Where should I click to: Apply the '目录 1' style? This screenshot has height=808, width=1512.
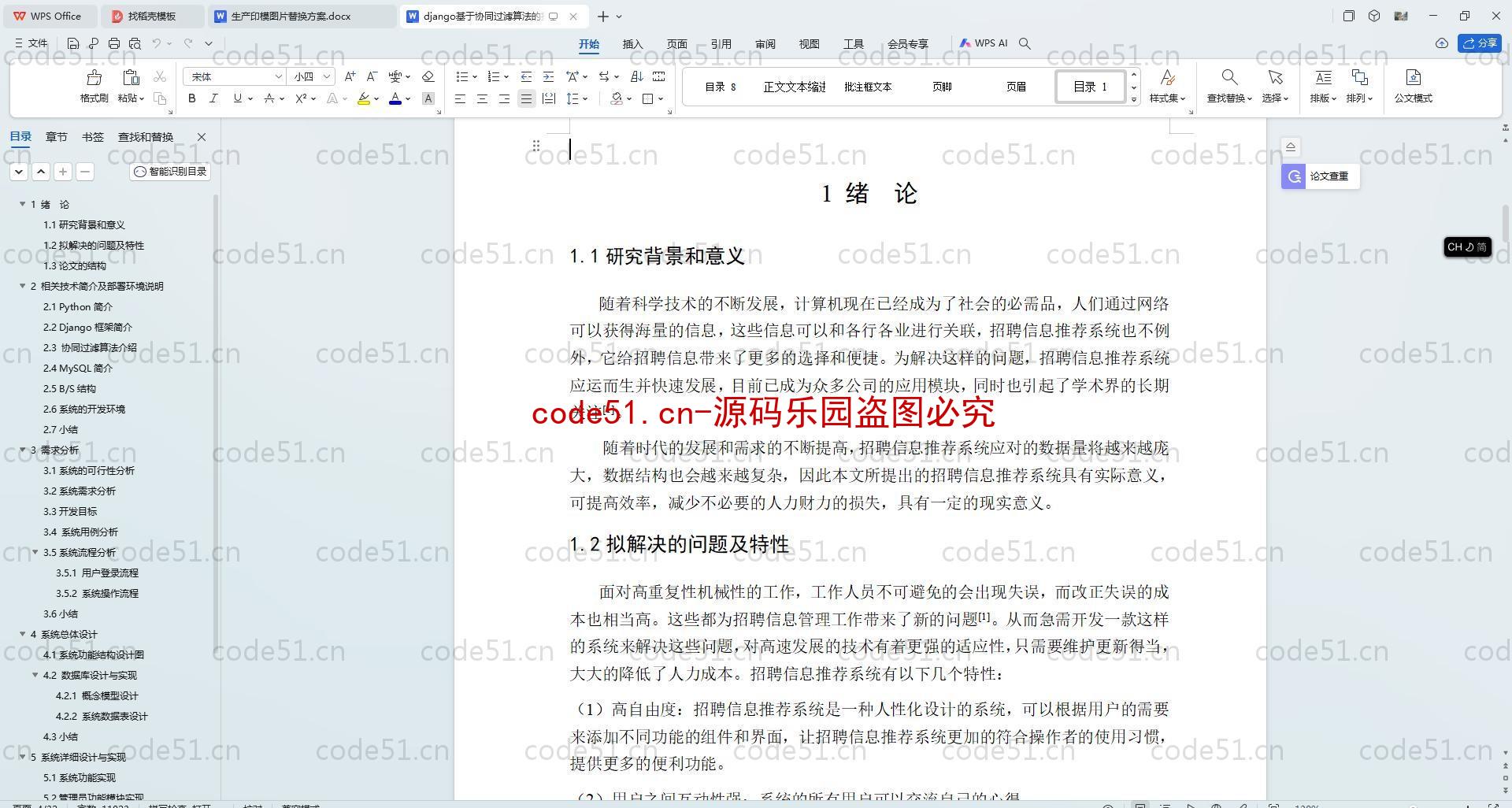coord(1090,87)
